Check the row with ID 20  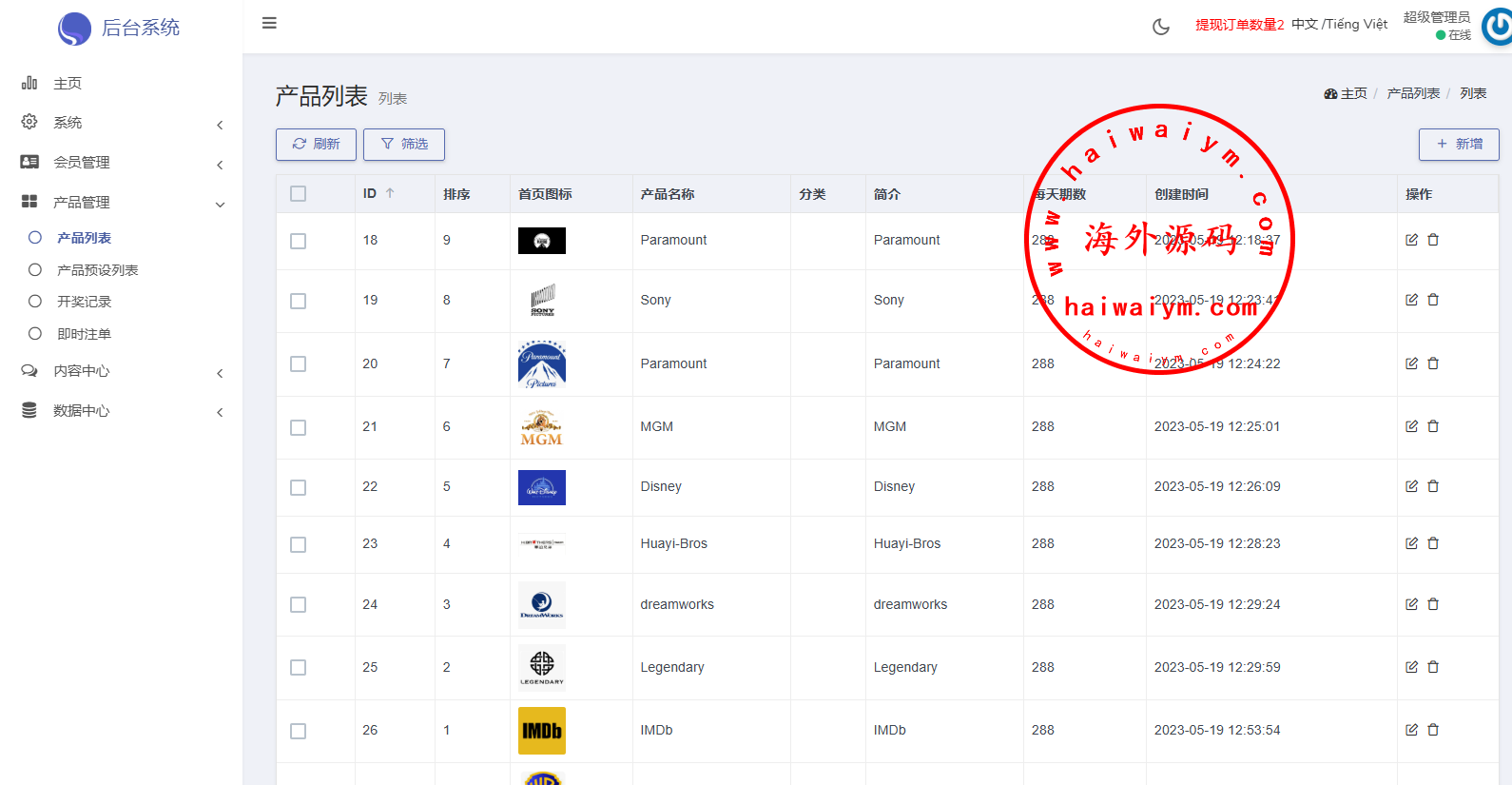click(x=299, y=364)
